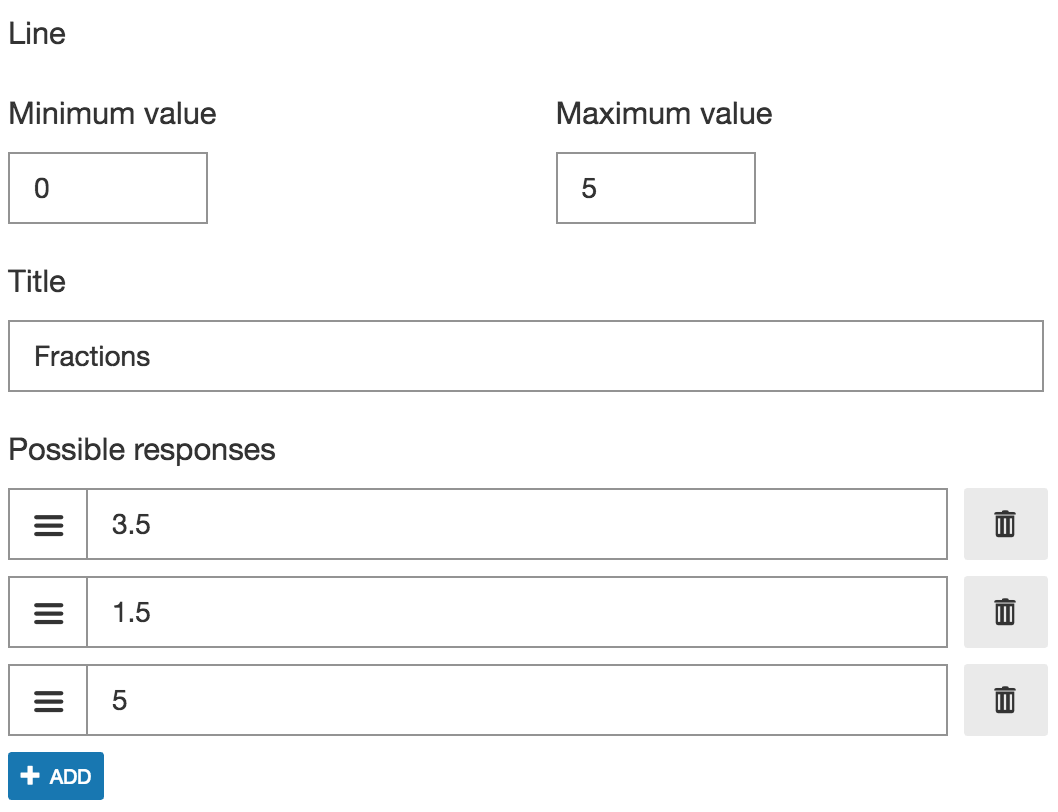Click trash icon for the response 5

1005,700
